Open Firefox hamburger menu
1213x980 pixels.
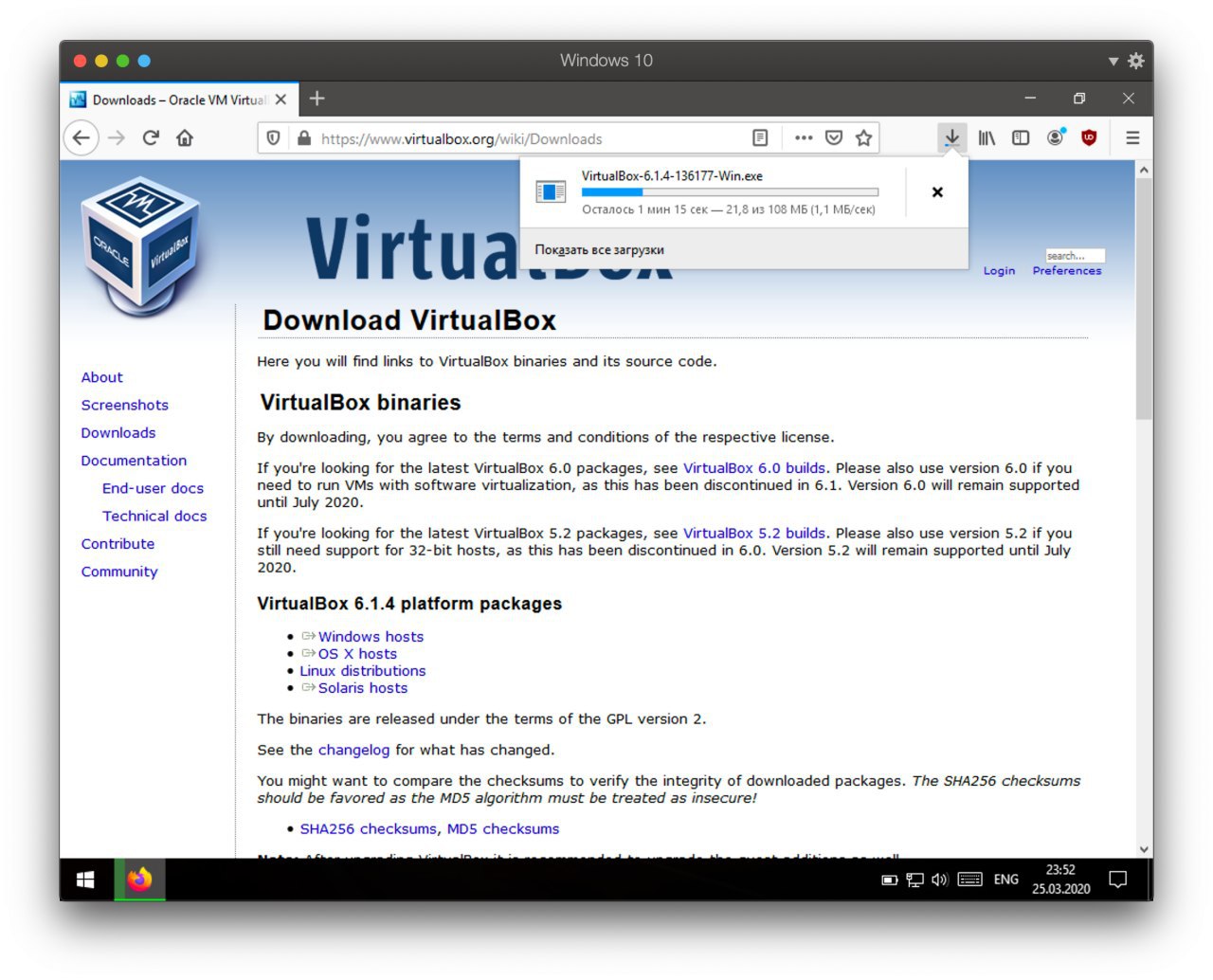coord(1132,138)
